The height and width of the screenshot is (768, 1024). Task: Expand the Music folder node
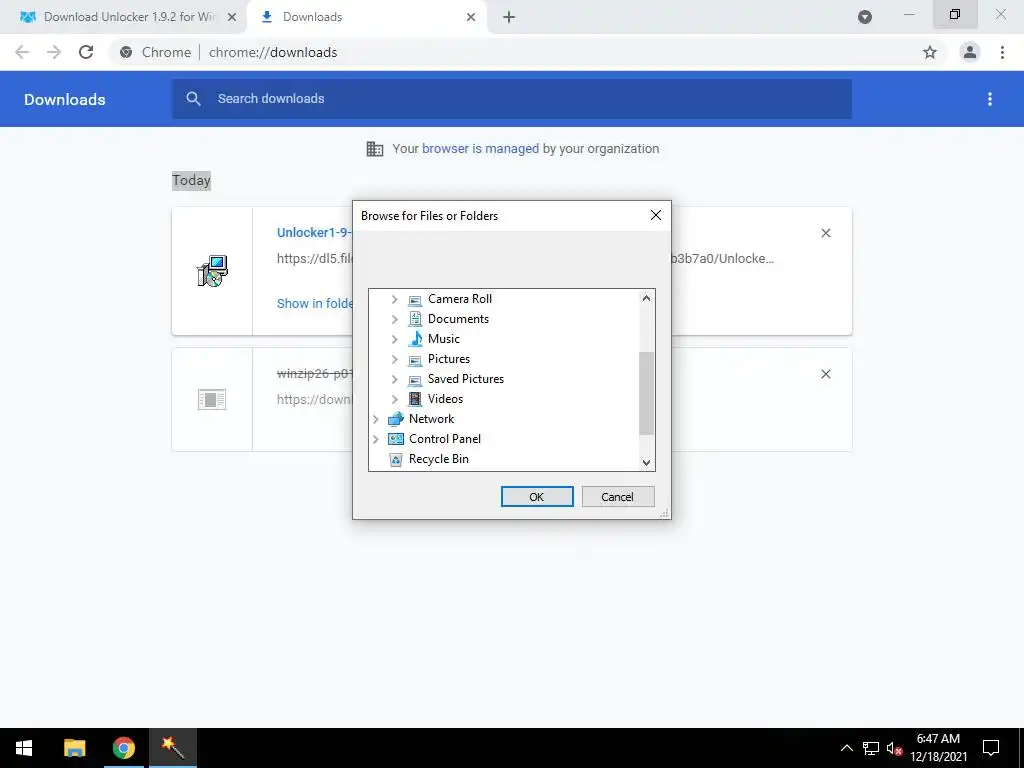coord(394,339)
